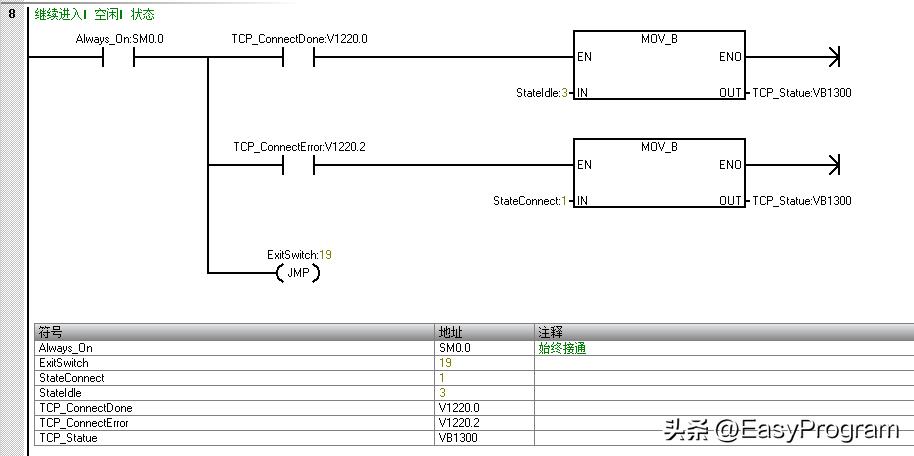Screen dimensions: 914x456
Task: Select the StateIdle symbol cell
Action: [x=234, y=393]
